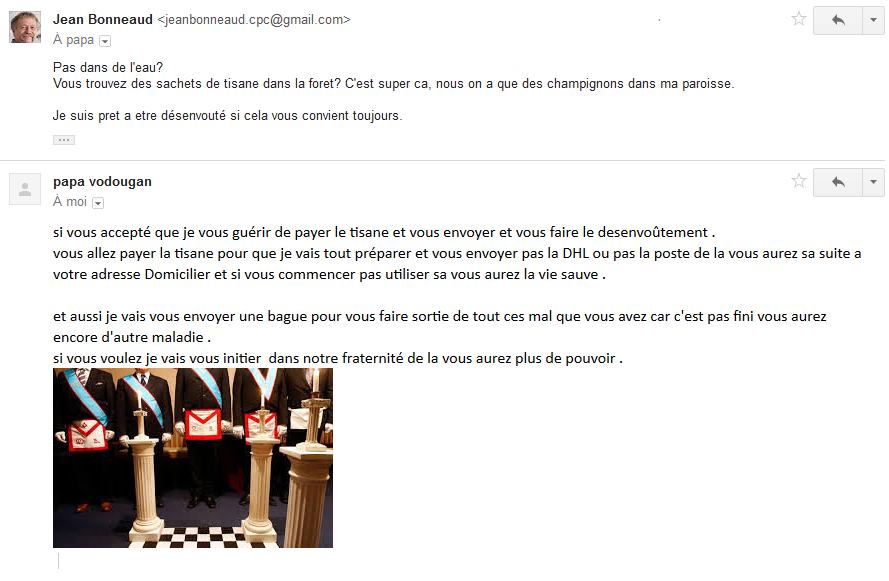Star papa vodougan's message

point(798,181)
